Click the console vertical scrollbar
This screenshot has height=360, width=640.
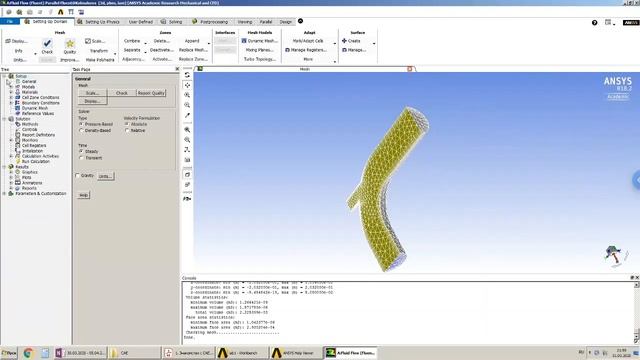coord(636,312)
